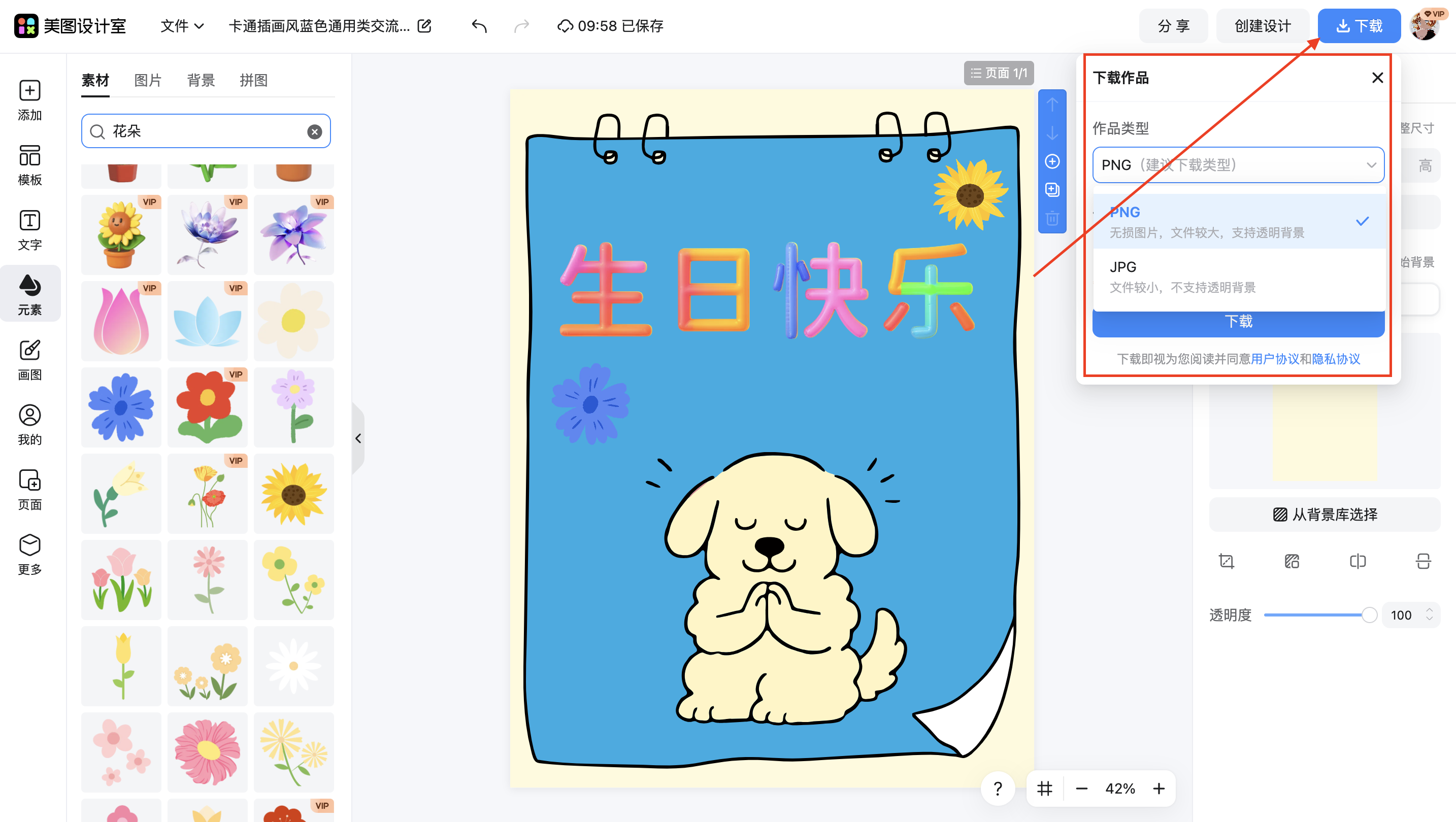Click the crop background icon

[x=1227, y=561]
